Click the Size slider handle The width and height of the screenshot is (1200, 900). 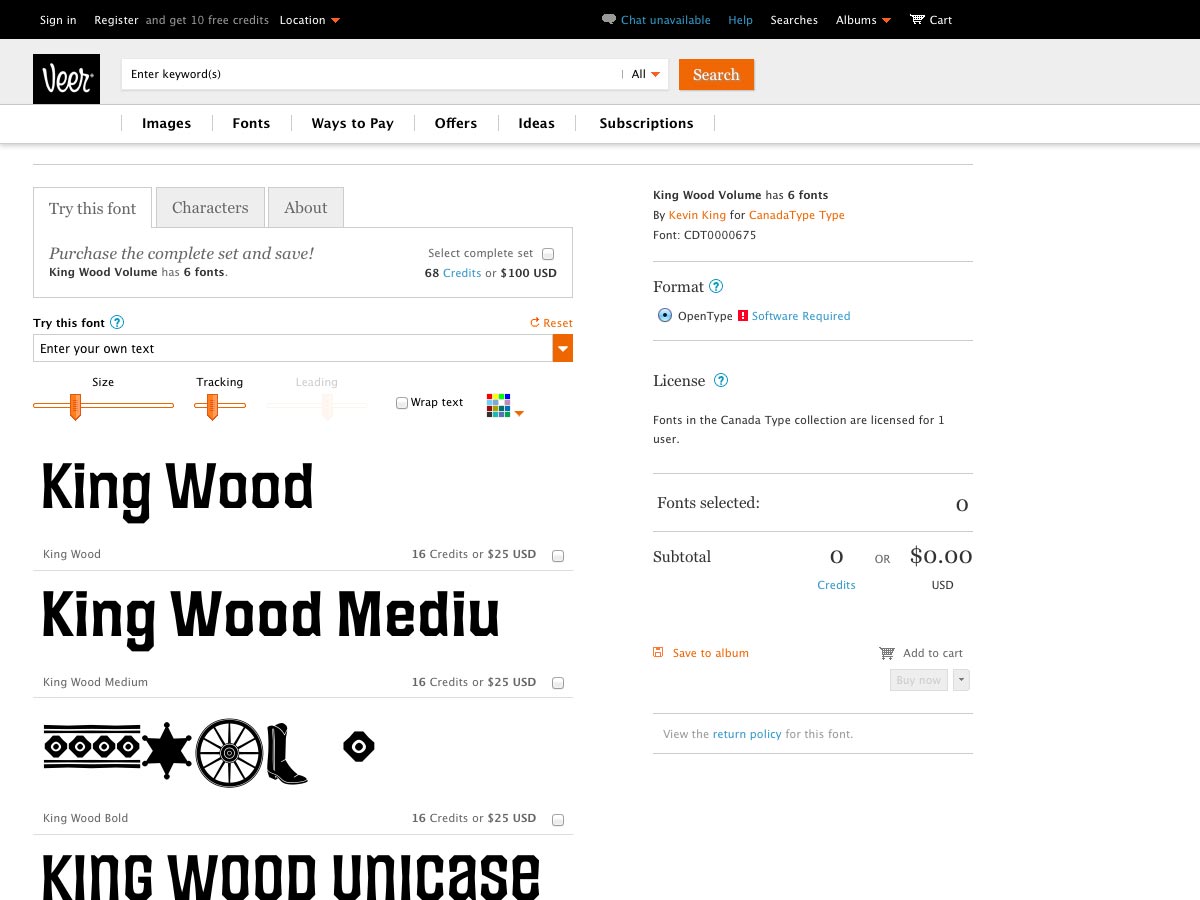[x=75, y=405]
